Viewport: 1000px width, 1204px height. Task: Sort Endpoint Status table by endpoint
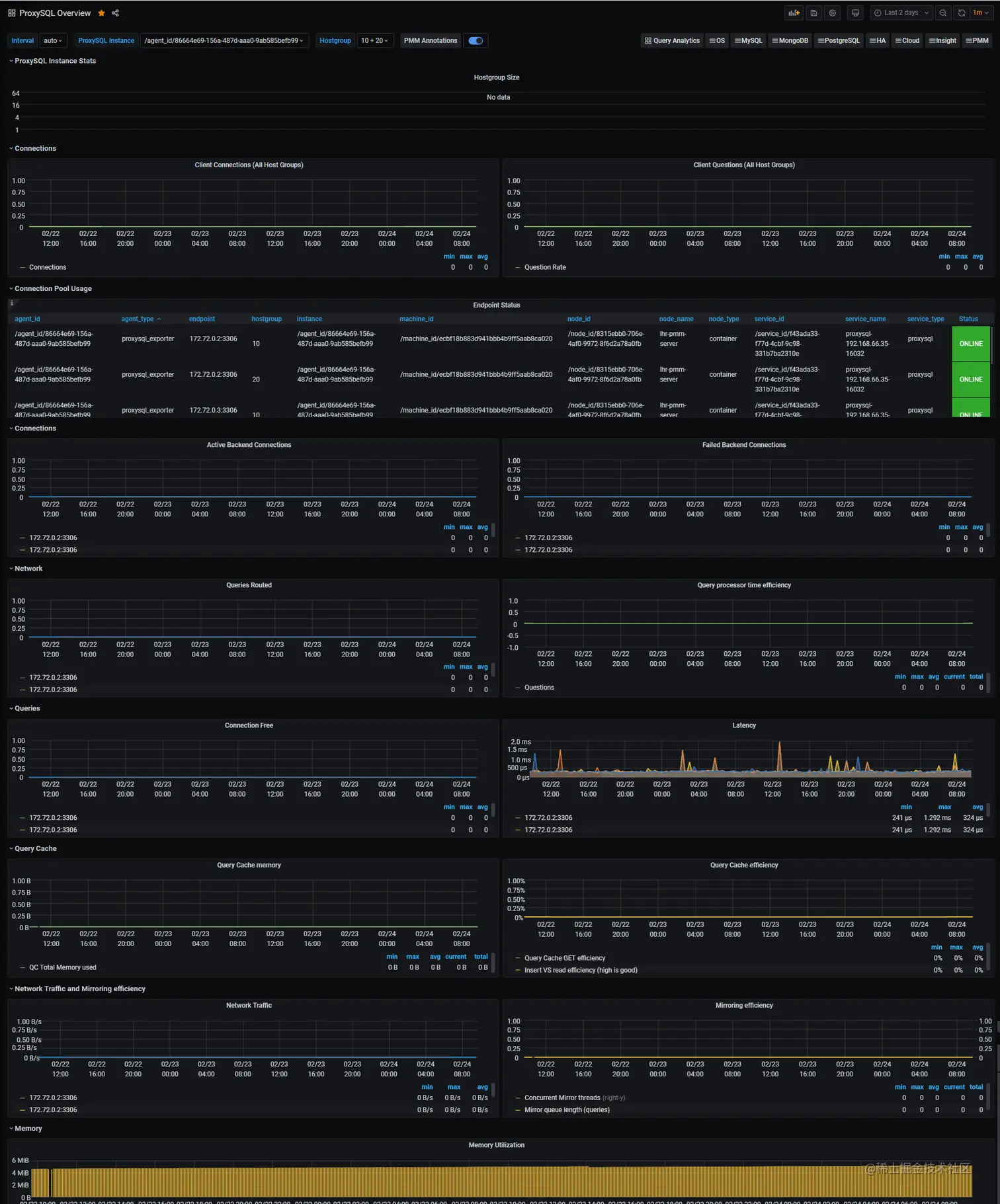[x=202, y=319]
